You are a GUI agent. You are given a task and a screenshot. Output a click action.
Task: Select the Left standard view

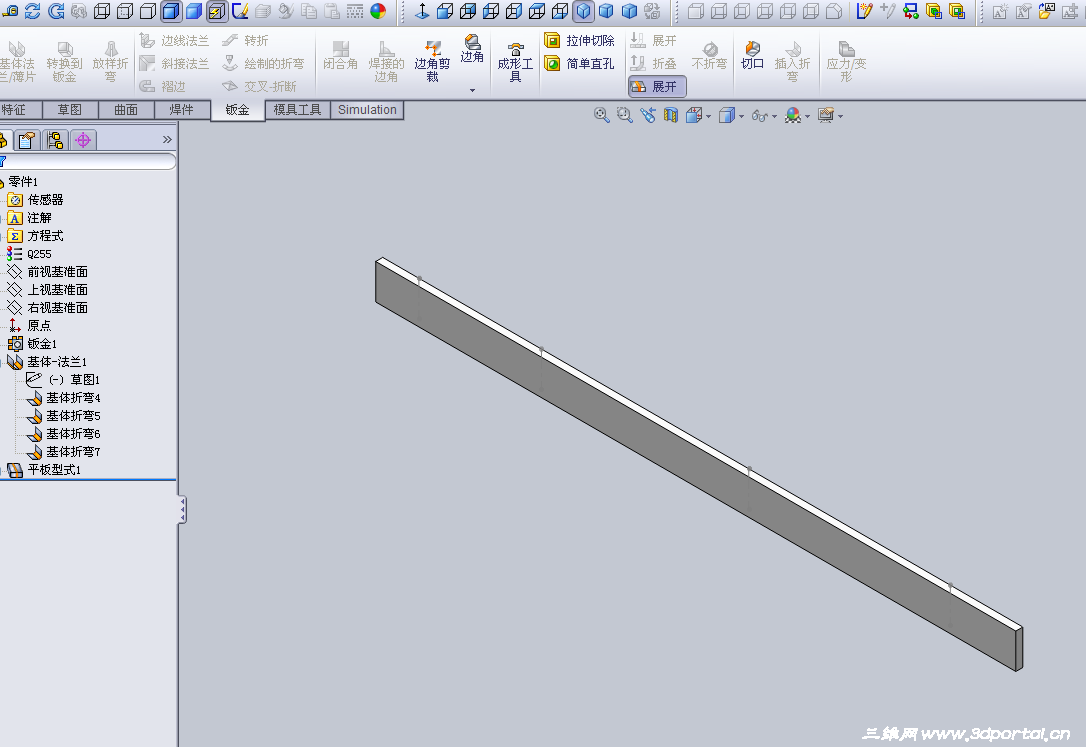click(491, 11)
